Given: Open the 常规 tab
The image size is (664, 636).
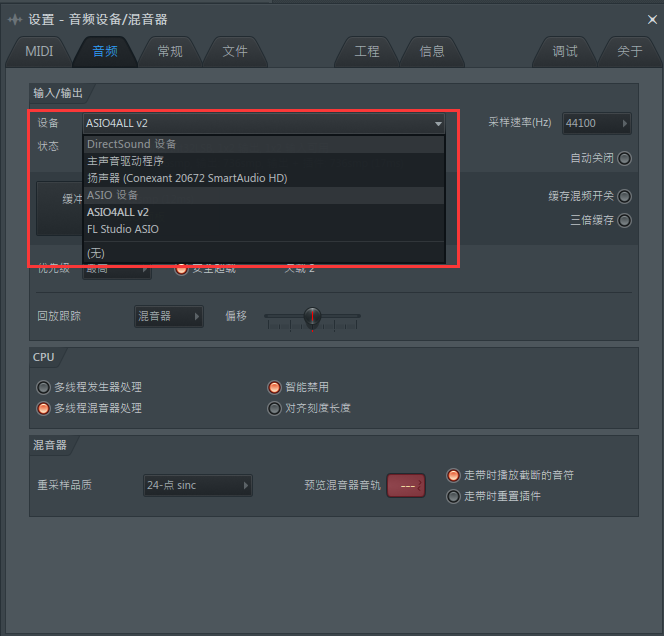Looking at the screenshot, I should [170, 52].
